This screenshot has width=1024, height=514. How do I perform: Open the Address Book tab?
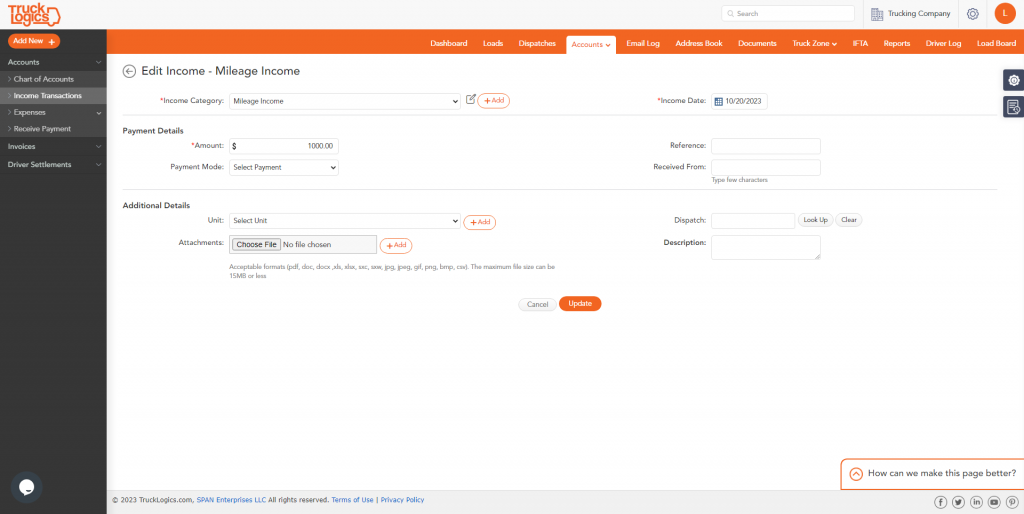[699, 44]
